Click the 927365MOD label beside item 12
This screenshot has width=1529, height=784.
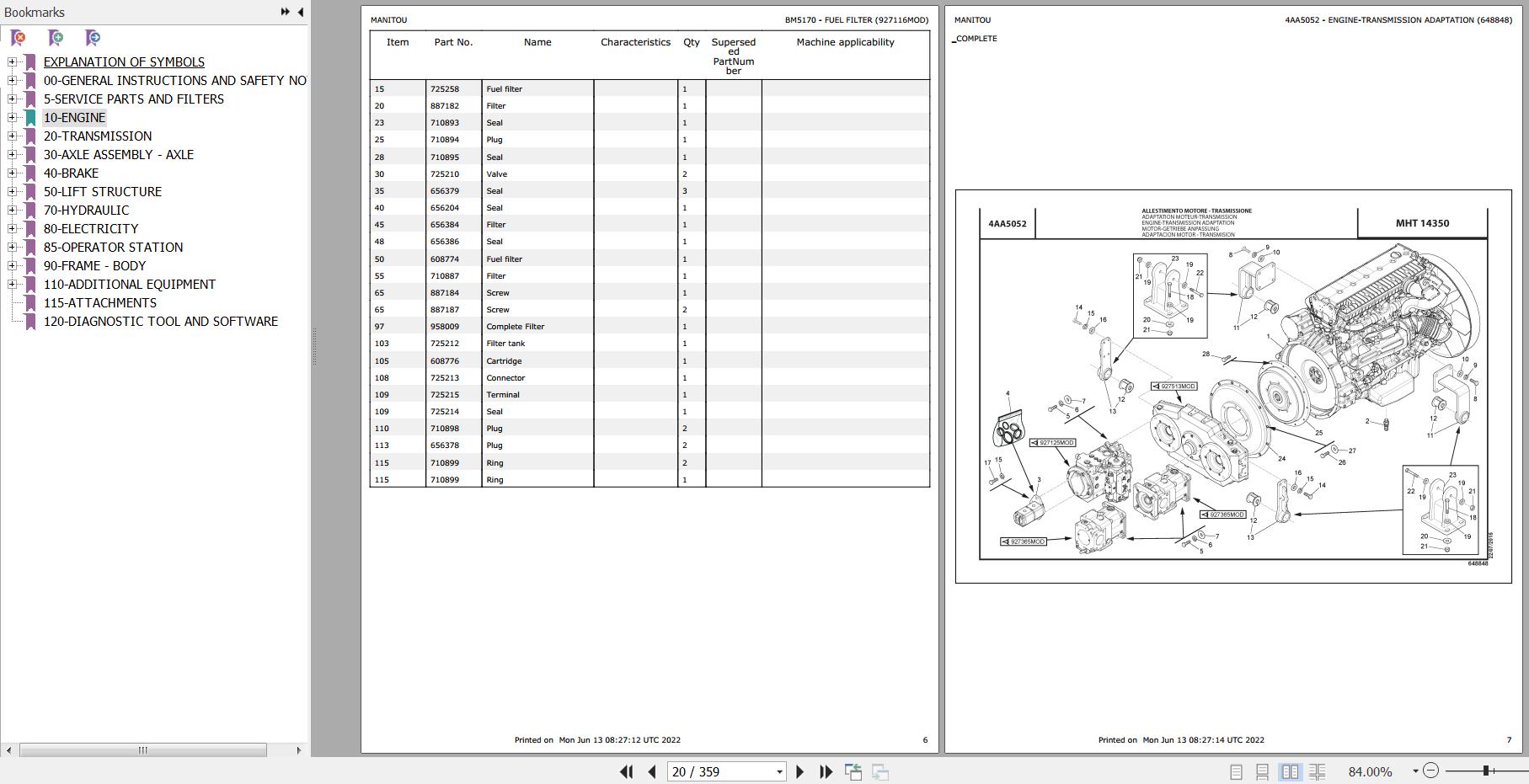point(1222,515)
